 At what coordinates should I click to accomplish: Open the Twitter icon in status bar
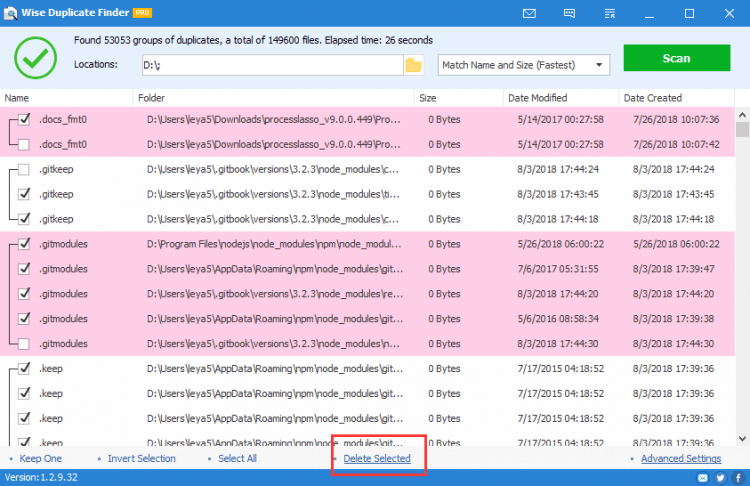tap(720, 477)
